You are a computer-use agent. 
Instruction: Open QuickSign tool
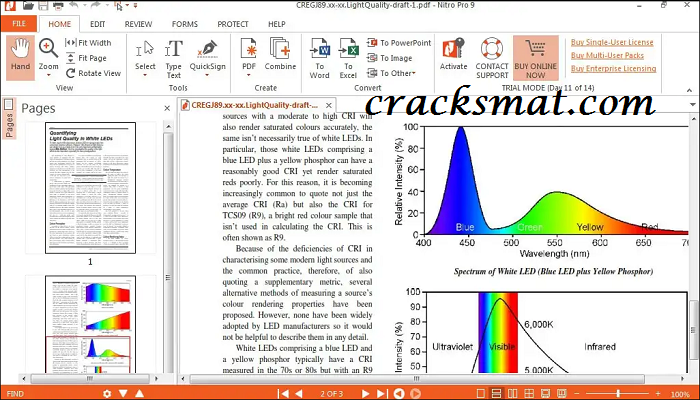click(208, 55)
